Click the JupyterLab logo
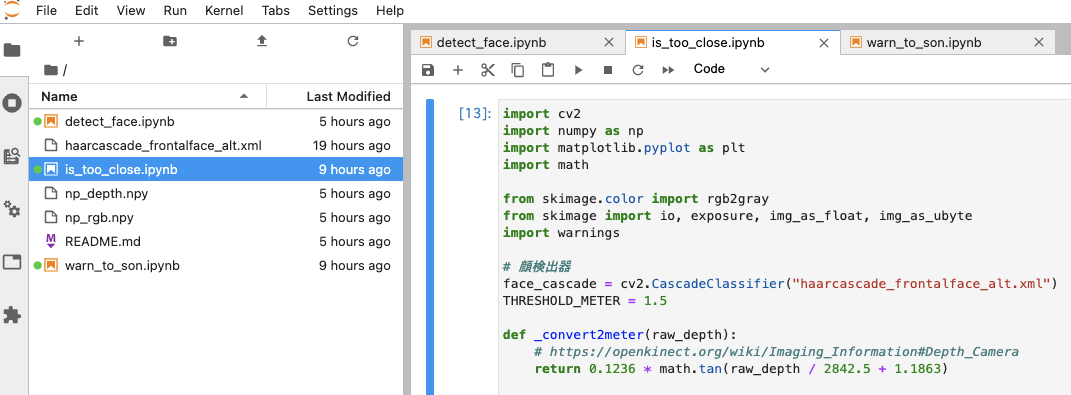Viewport: 1071px width, 395px height. tap(12, 10)
